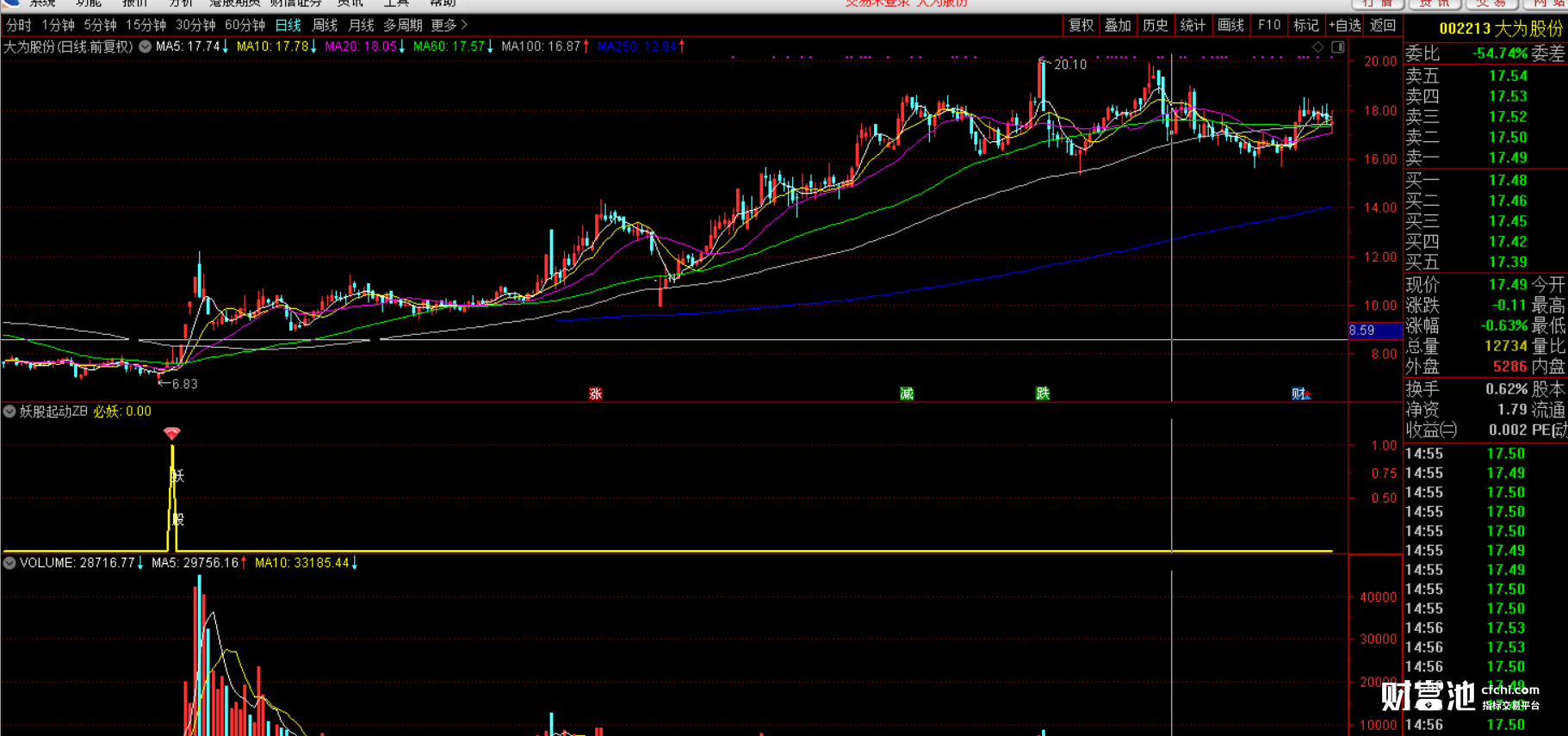The image size is (1568, 736).
Task: Click the 必妖: 0.00 value
Action: click(x=122, y=411)
